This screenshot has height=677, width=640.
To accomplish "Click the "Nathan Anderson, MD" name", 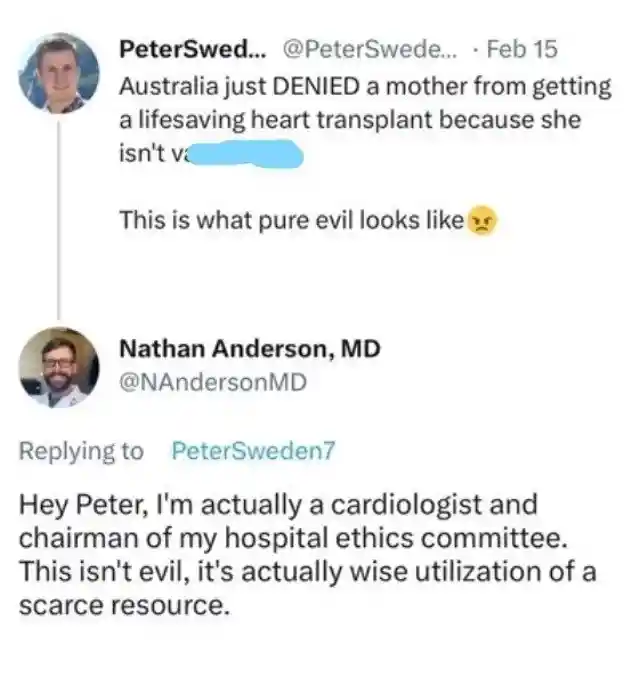I will (x=250, y=348).
